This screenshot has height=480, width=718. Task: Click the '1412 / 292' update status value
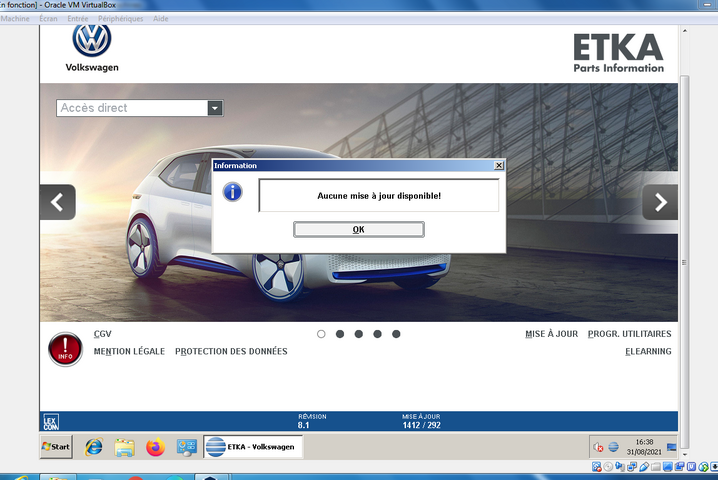tap(421, 425)
